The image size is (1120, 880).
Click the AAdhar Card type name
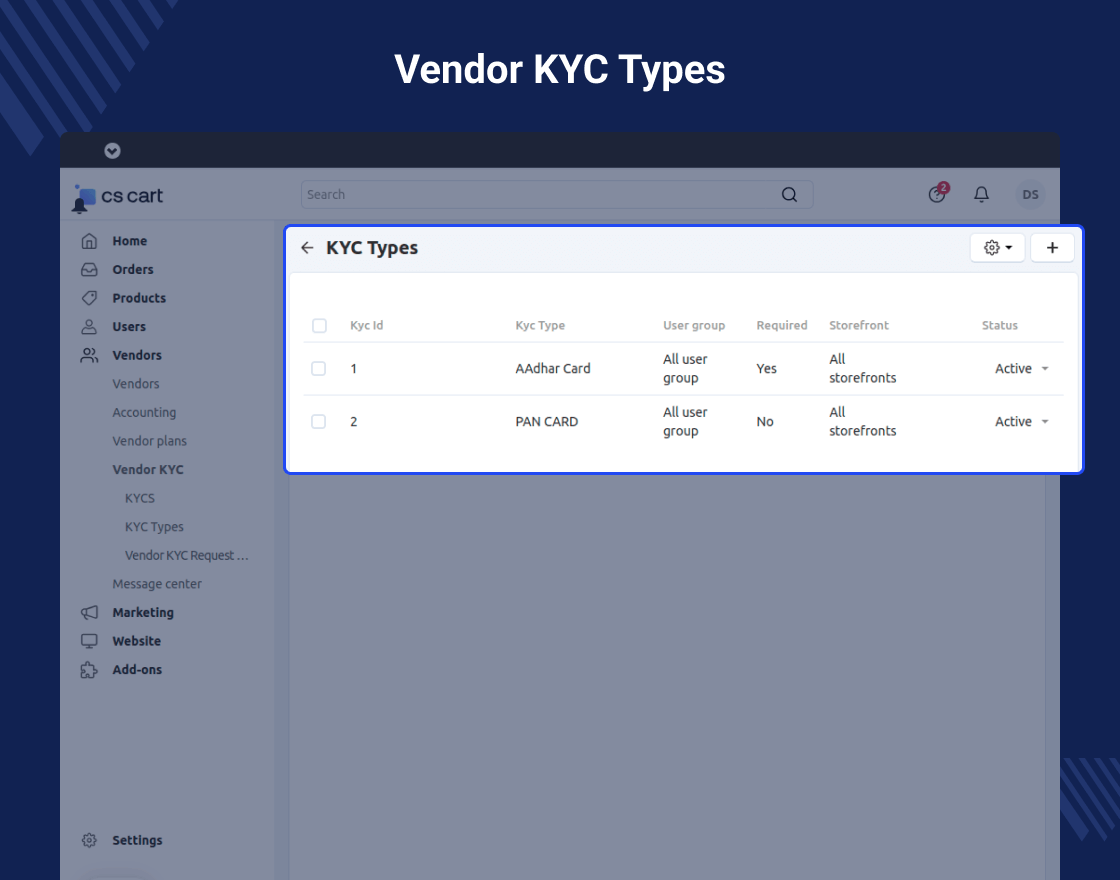tap(553, 369)
